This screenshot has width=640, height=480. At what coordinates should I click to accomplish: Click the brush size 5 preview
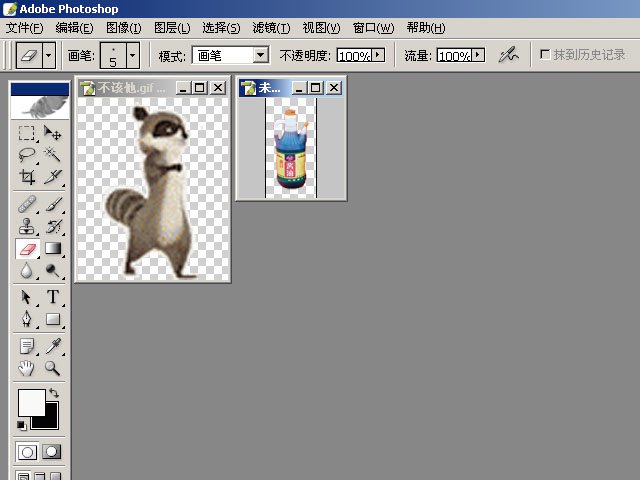(x=113, y=55)
